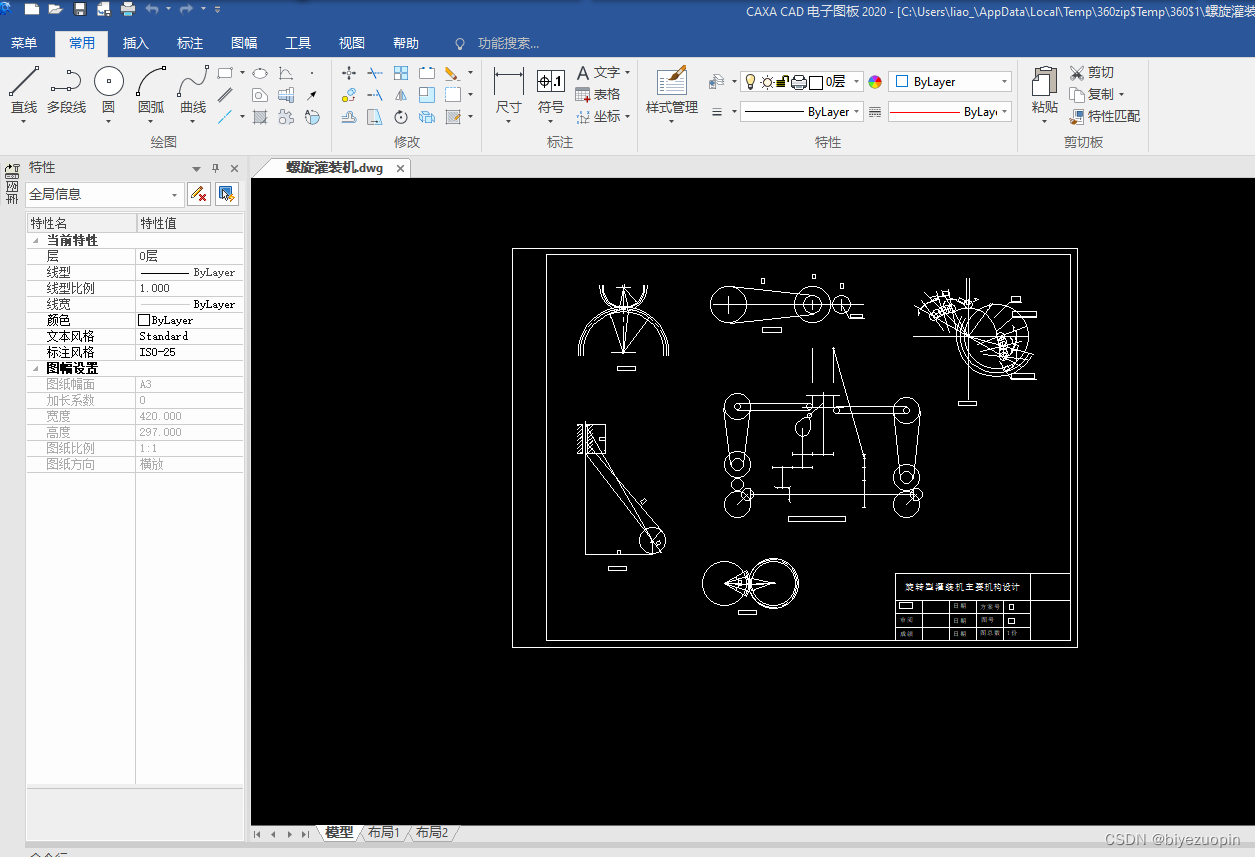Click the 标注风格 ISO-25 value
The image size is (1255, 857).
click(x=189, y=352)
